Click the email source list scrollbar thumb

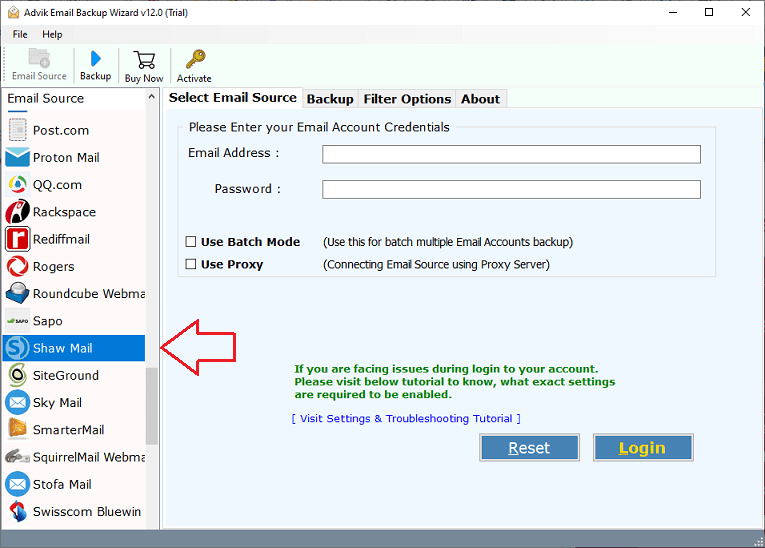152,406
